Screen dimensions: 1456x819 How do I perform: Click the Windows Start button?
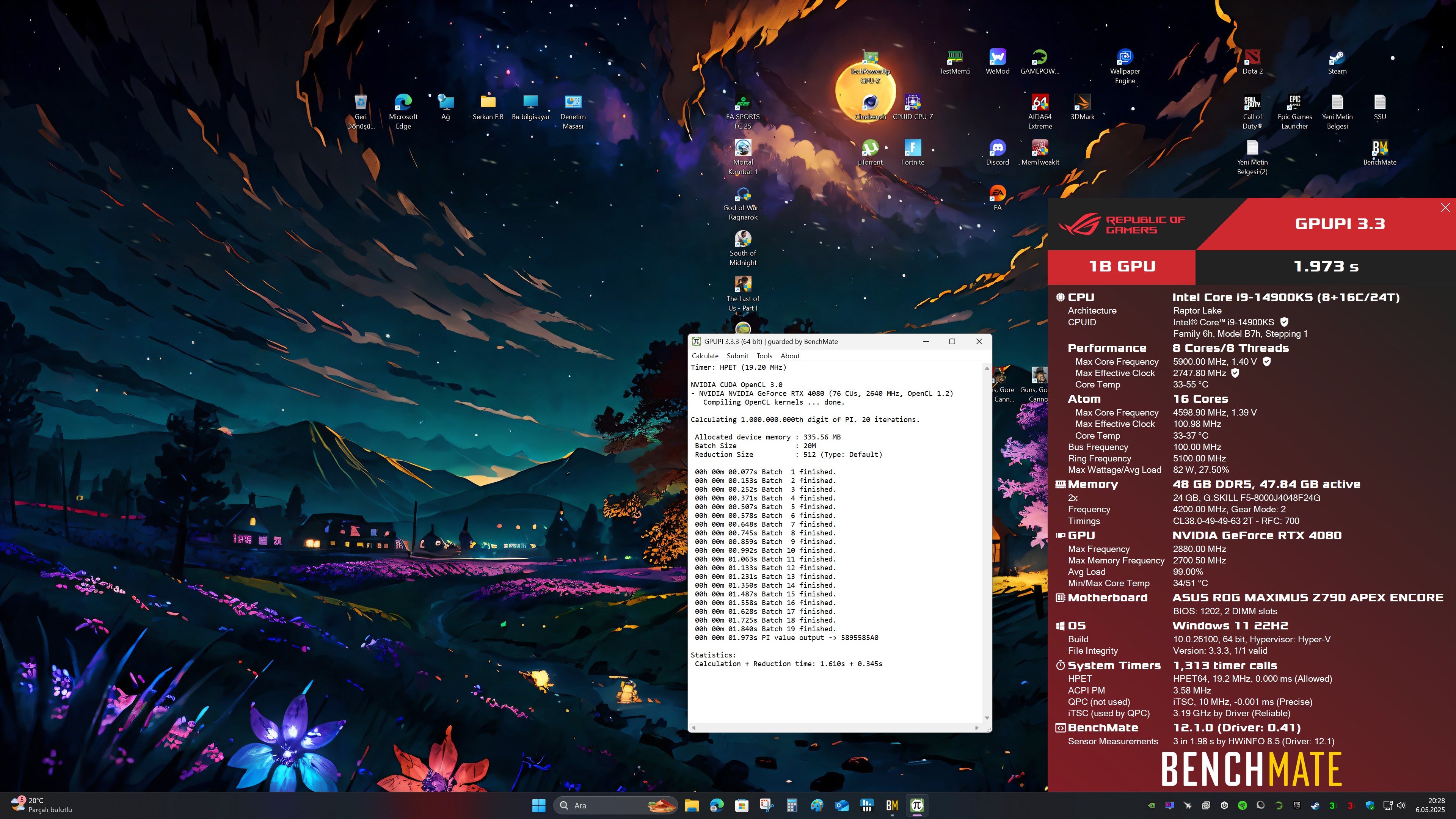(539, 805)
